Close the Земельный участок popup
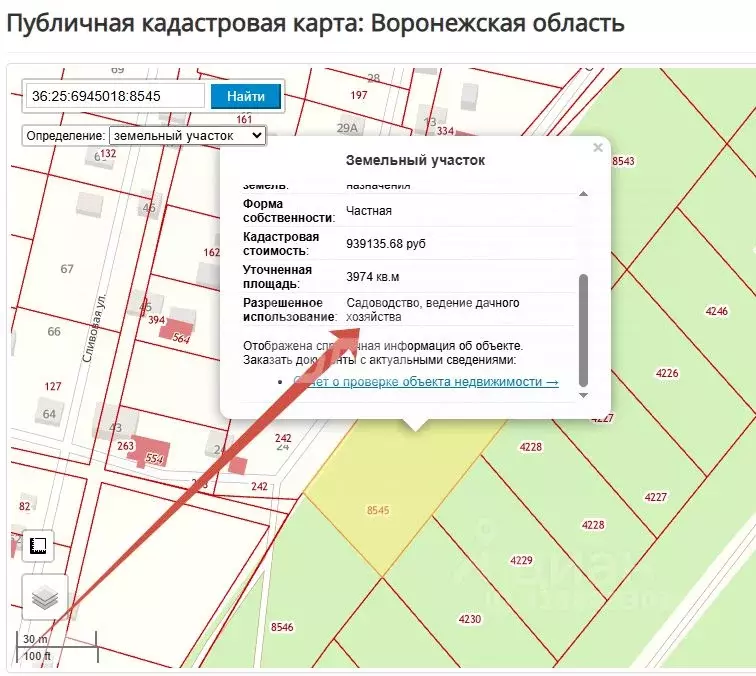 coord(598,148)
